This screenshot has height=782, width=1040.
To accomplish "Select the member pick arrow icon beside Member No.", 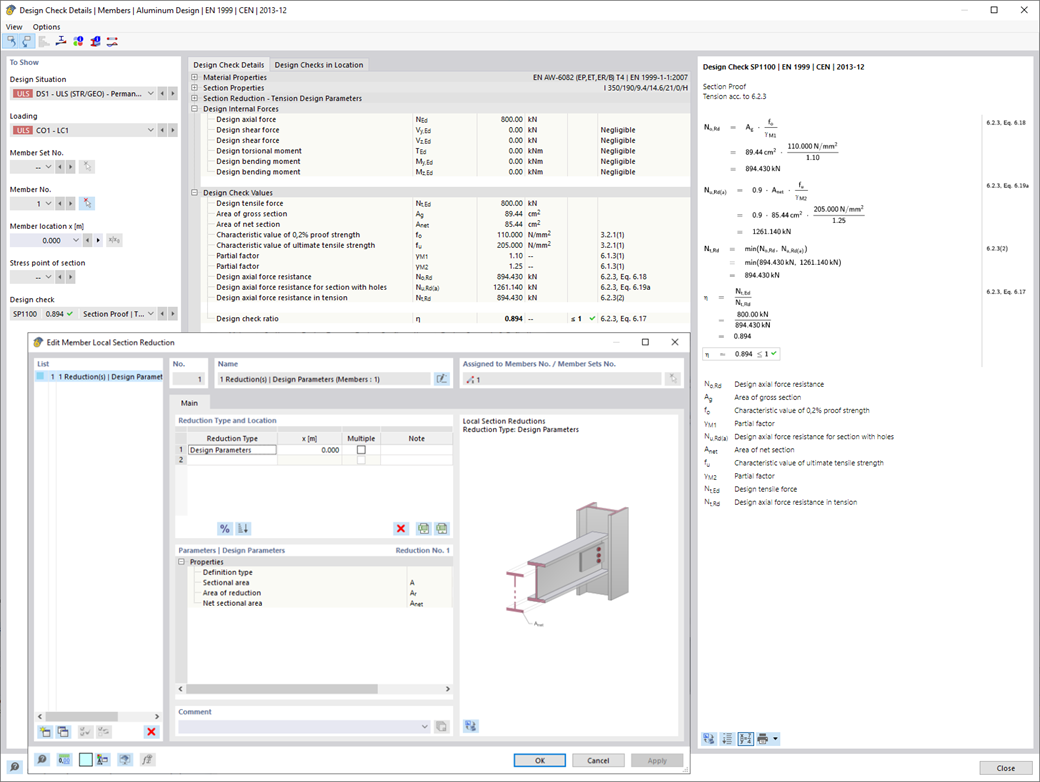I will [x=88, y=202].
